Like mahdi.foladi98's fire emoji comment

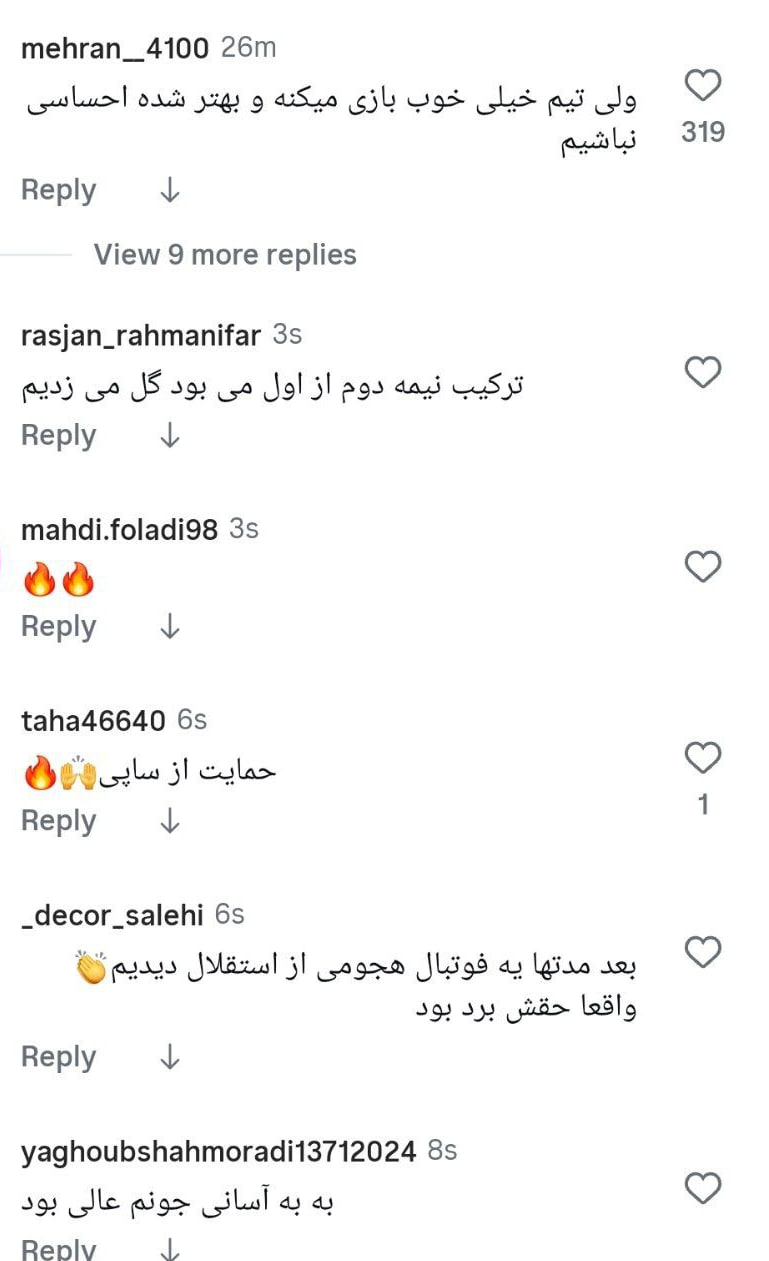[703, 567]
